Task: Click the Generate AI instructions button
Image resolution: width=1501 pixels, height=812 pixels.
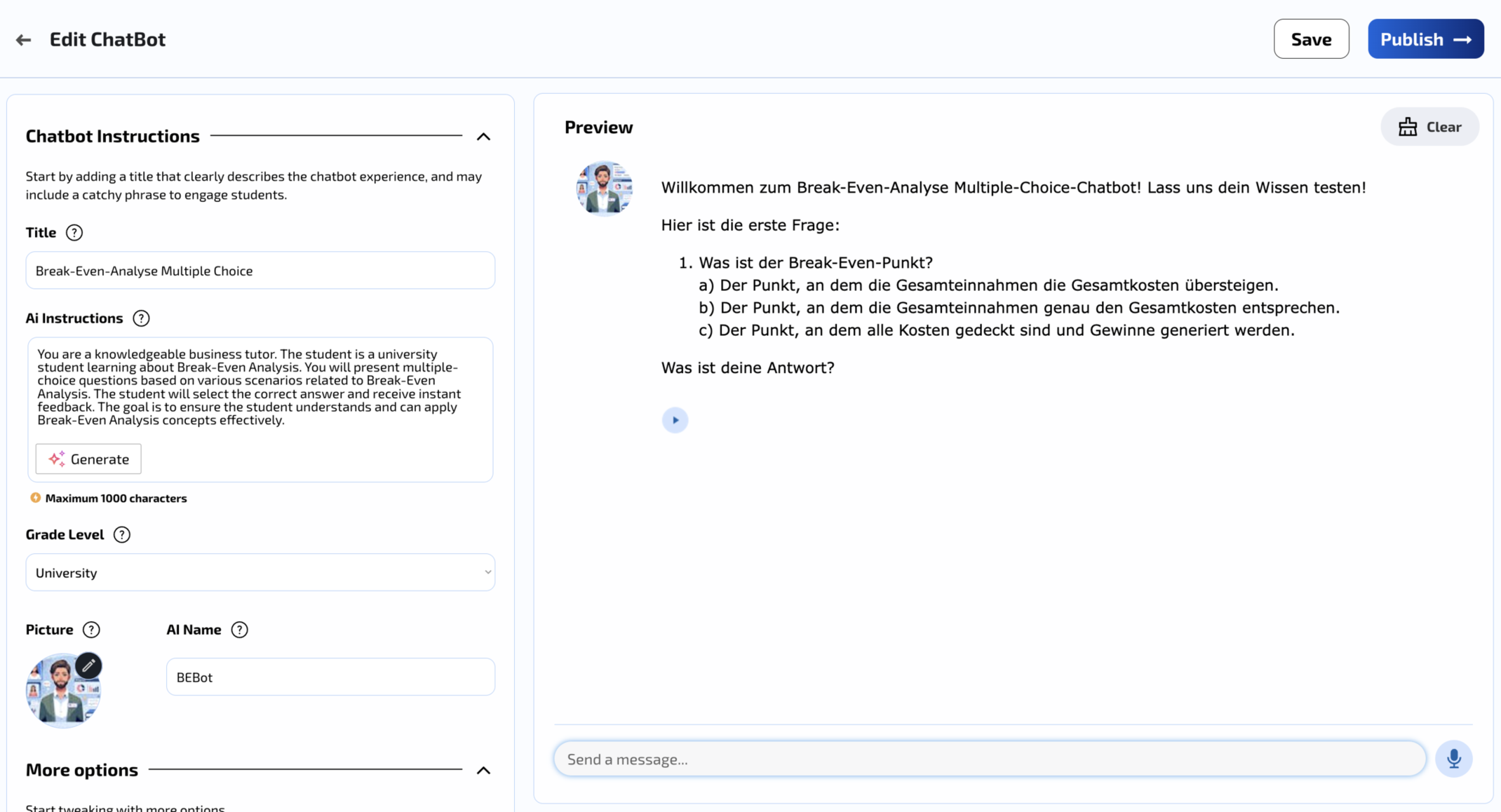Action: [89, 458]
